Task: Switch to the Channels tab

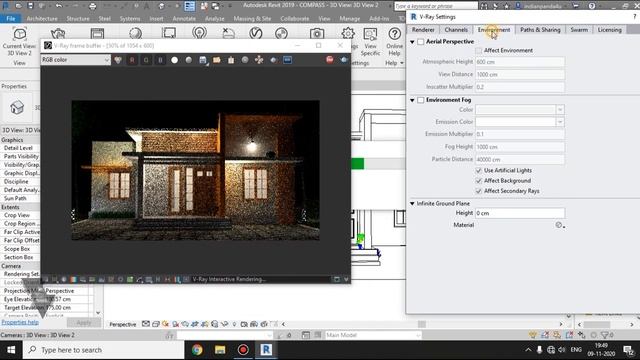Action: pyautogui.click(x=456, y=30)
